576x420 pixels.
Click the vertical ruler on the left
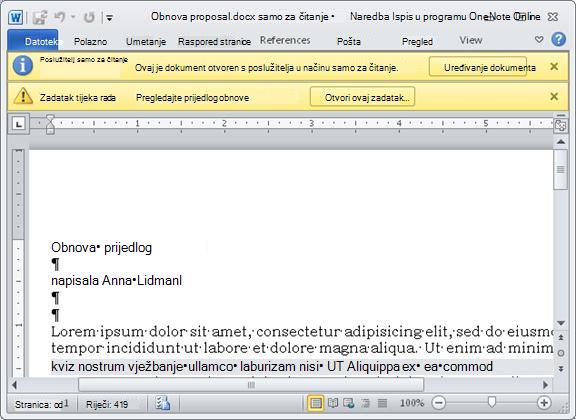pyautogui.click(x=18, y=263)
